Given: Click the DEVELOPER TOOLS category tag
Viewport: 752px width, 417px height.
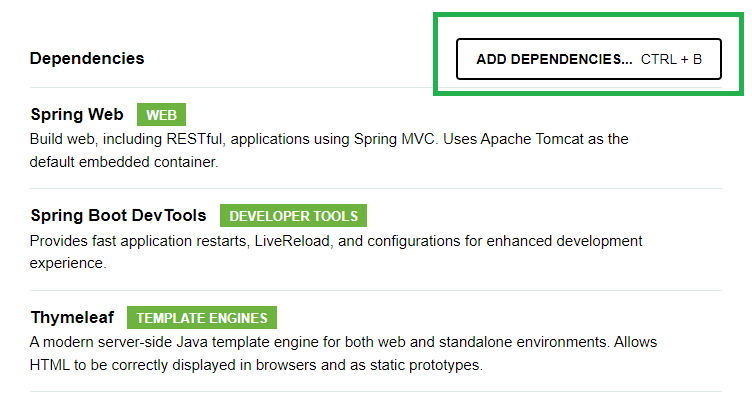Looking at the screenshot, I should pos(294,215).
